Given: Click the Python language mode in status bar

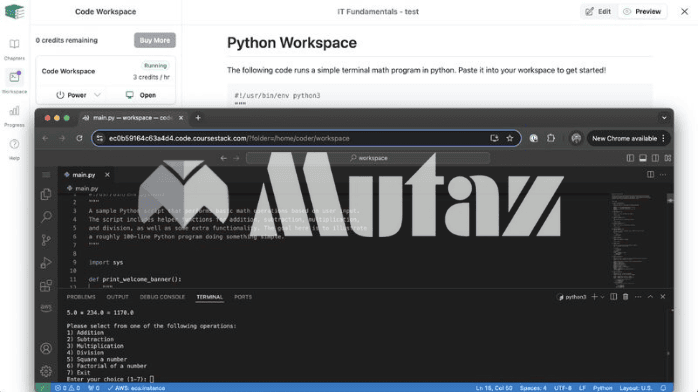Looking at the screenshot, I should [x=602, y=388].
